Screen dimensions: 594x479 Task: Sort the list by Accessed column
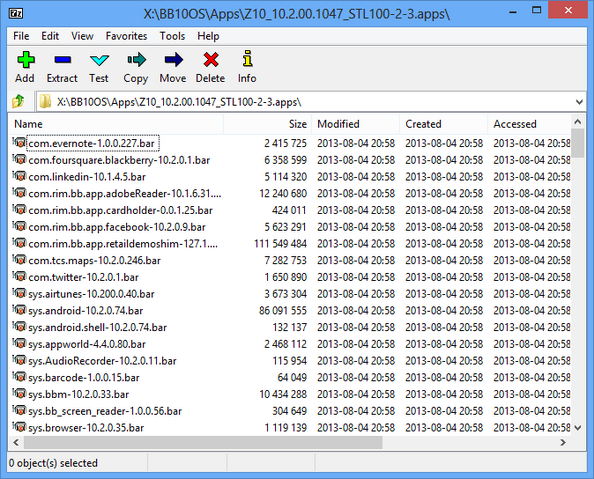click(529, 124)
